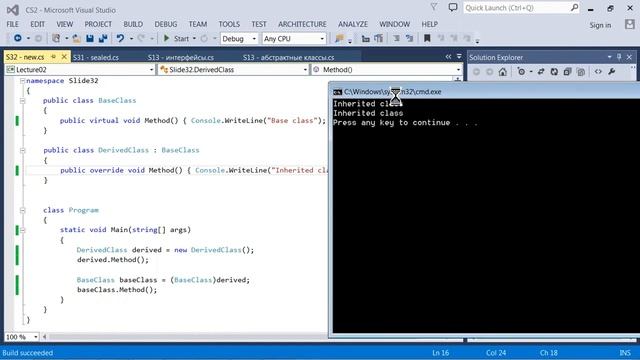This screenshot has height=360, width=640.
Task: Collapse the BaseClass code region
Action: (22, 100)
